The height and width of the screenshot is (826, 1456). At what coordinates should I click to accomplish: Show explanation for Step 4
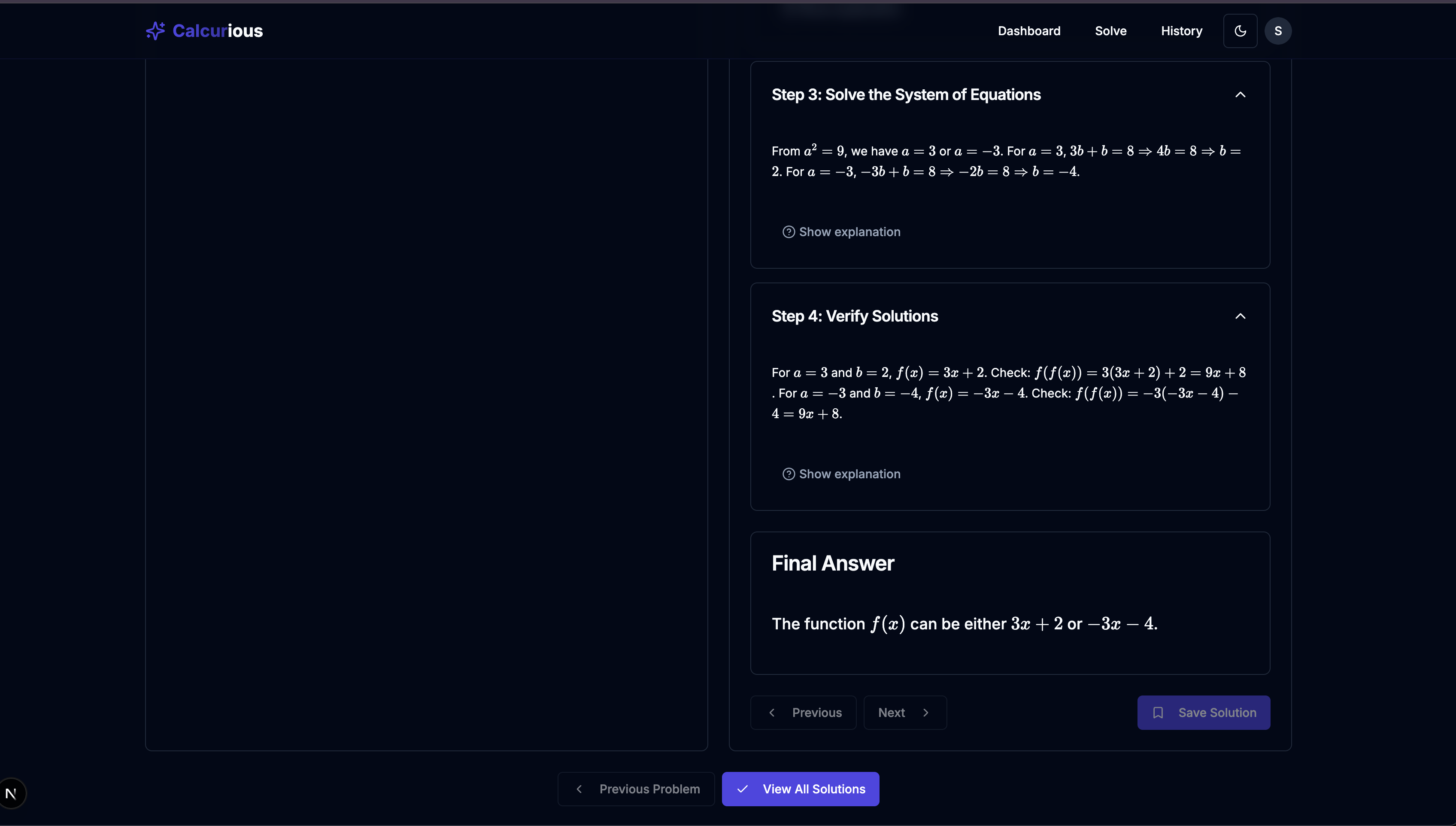[x=849, y=474]
